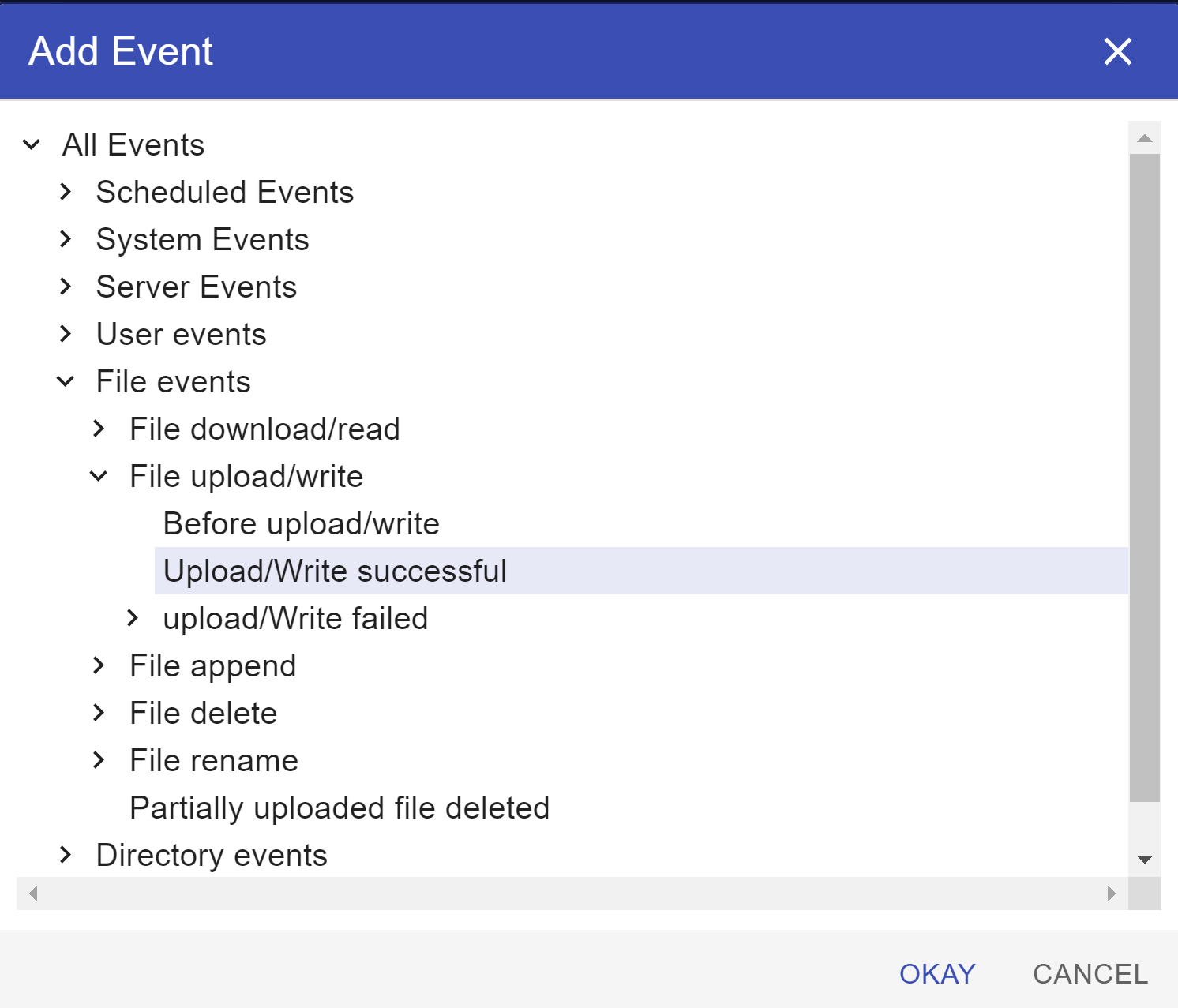
Task: Expand the File append node
Action: tap(99, 666)
